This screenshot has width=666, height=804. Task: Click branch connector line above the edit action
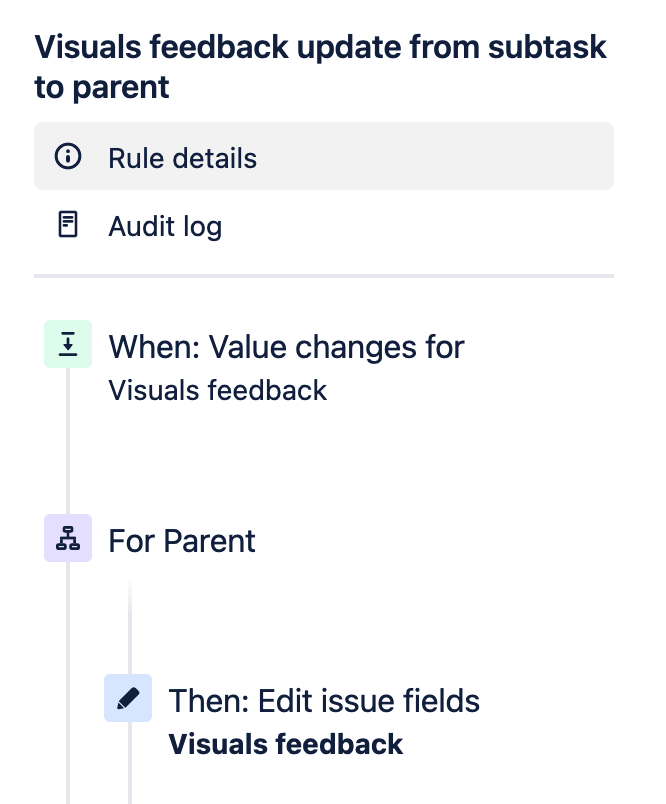[x=129, y=620]
